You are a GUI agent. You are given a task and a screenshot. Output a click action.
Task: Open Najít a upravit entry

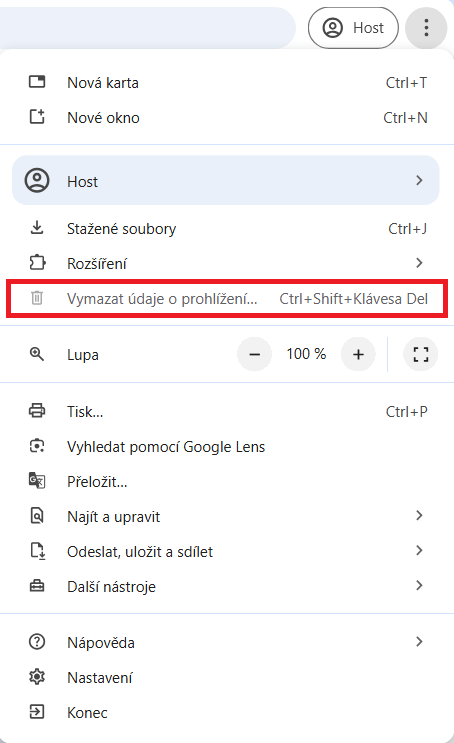pyautogui.click(x=227, y=516)
